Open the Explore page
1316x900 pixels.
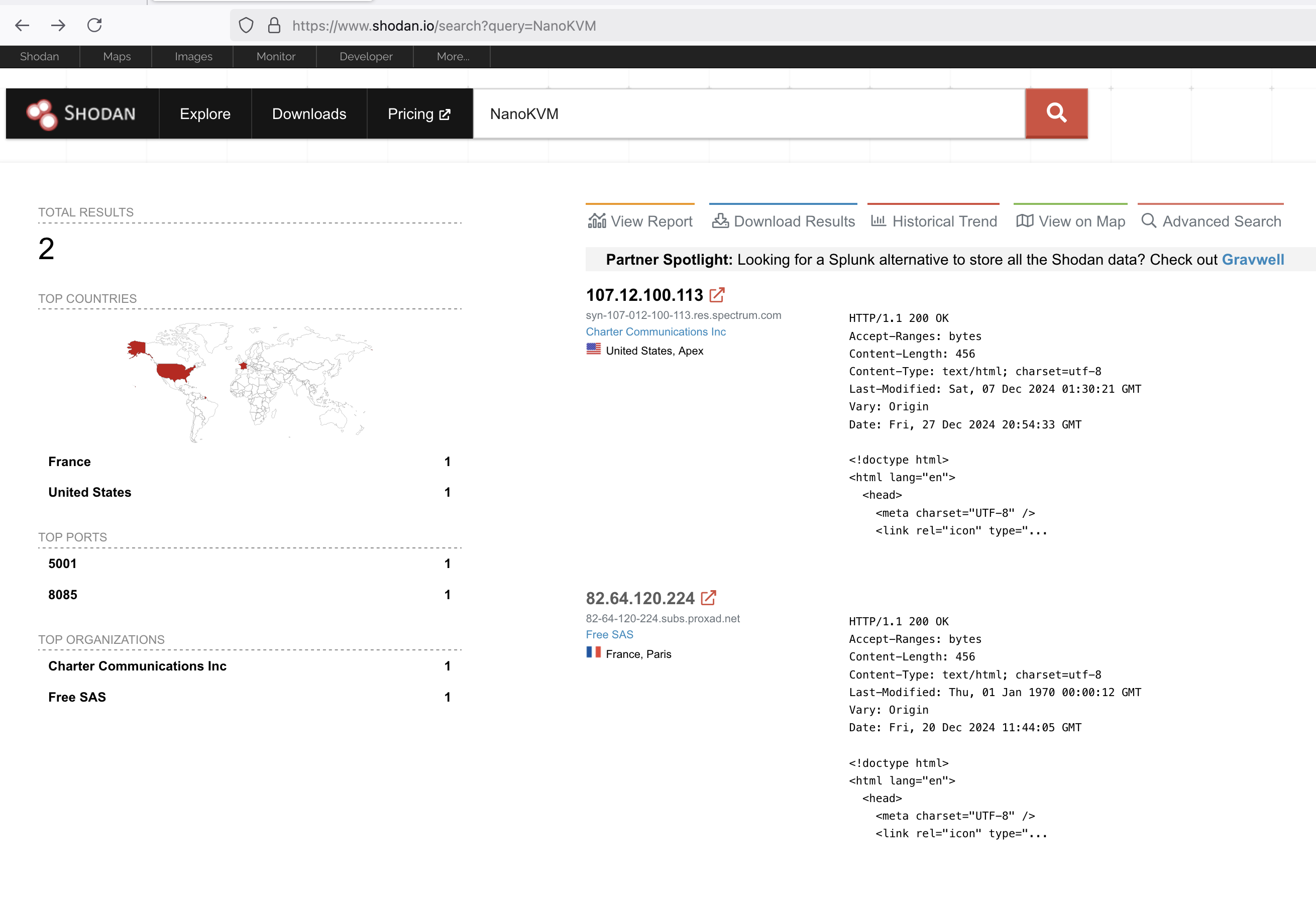point(205,114)
